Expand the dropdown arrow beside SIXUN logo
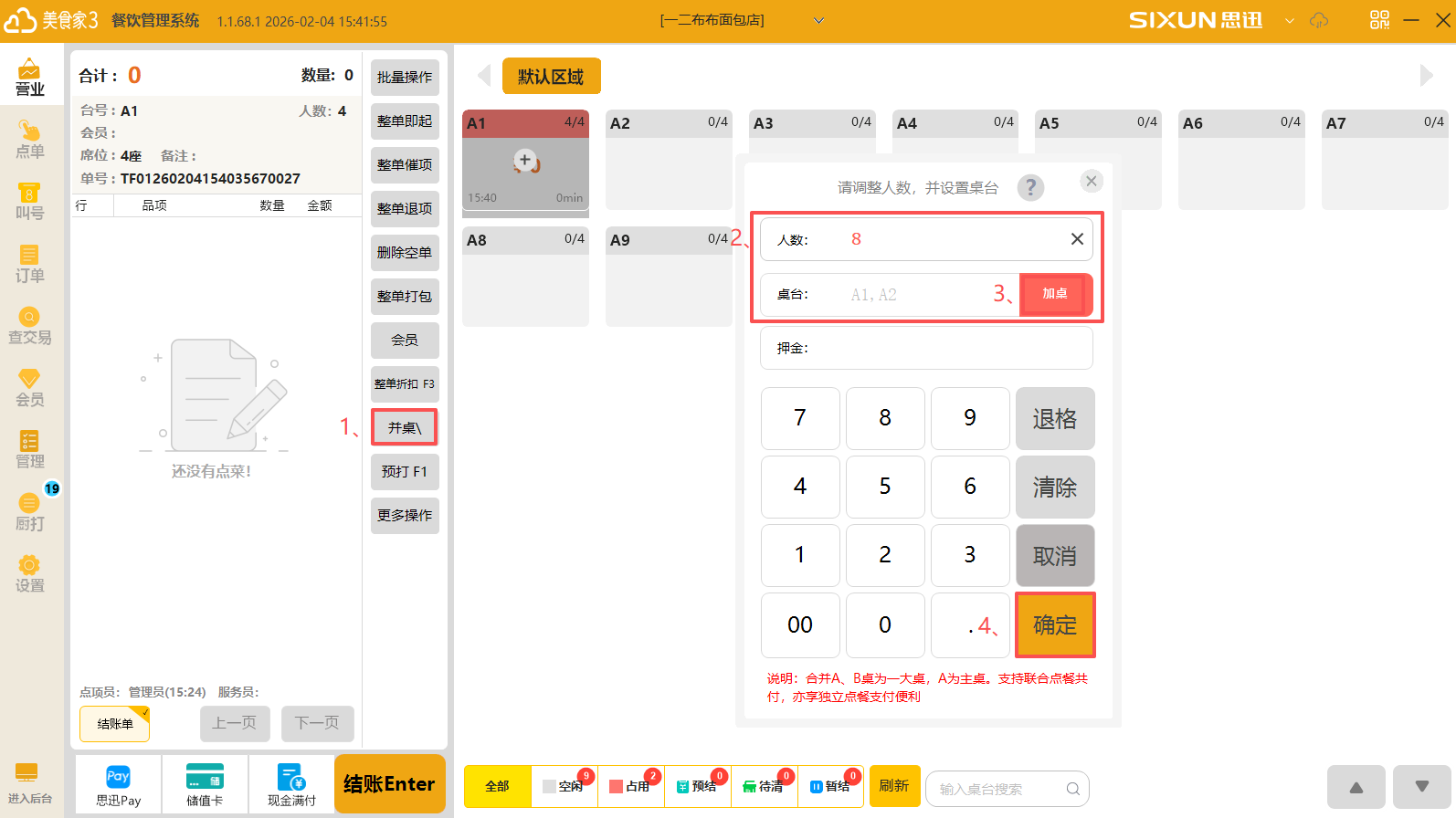The image size is (1456, 818). point(1290,20)
